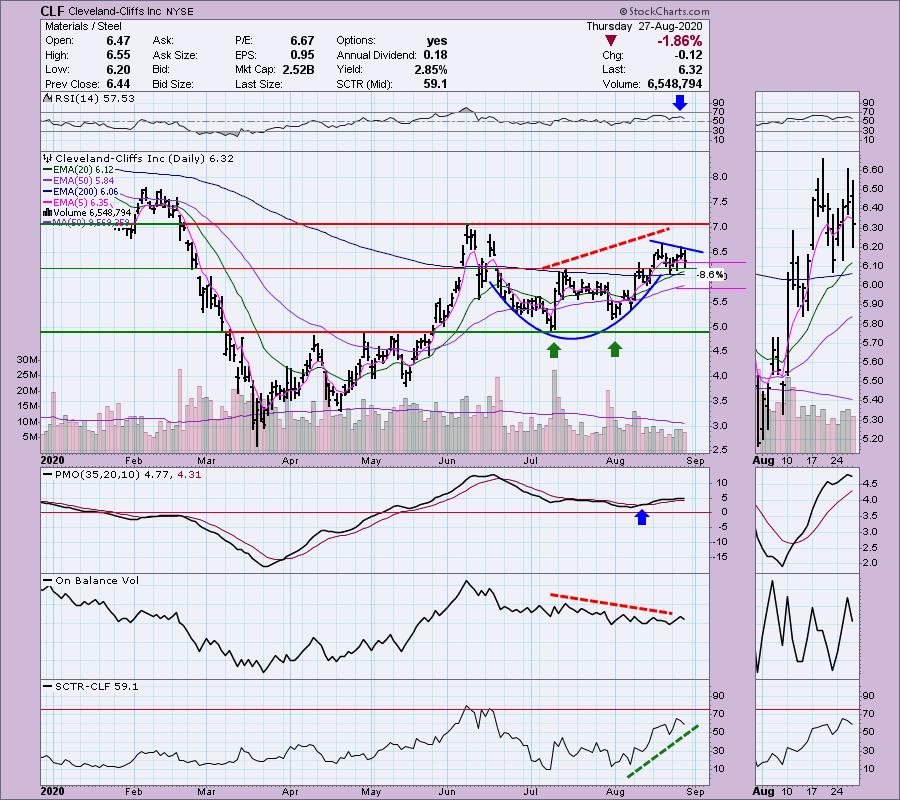The width and height of the screenshot is (900, 800).
Task: Click the Last Size label in the header
Action: (x=258, y=84)
